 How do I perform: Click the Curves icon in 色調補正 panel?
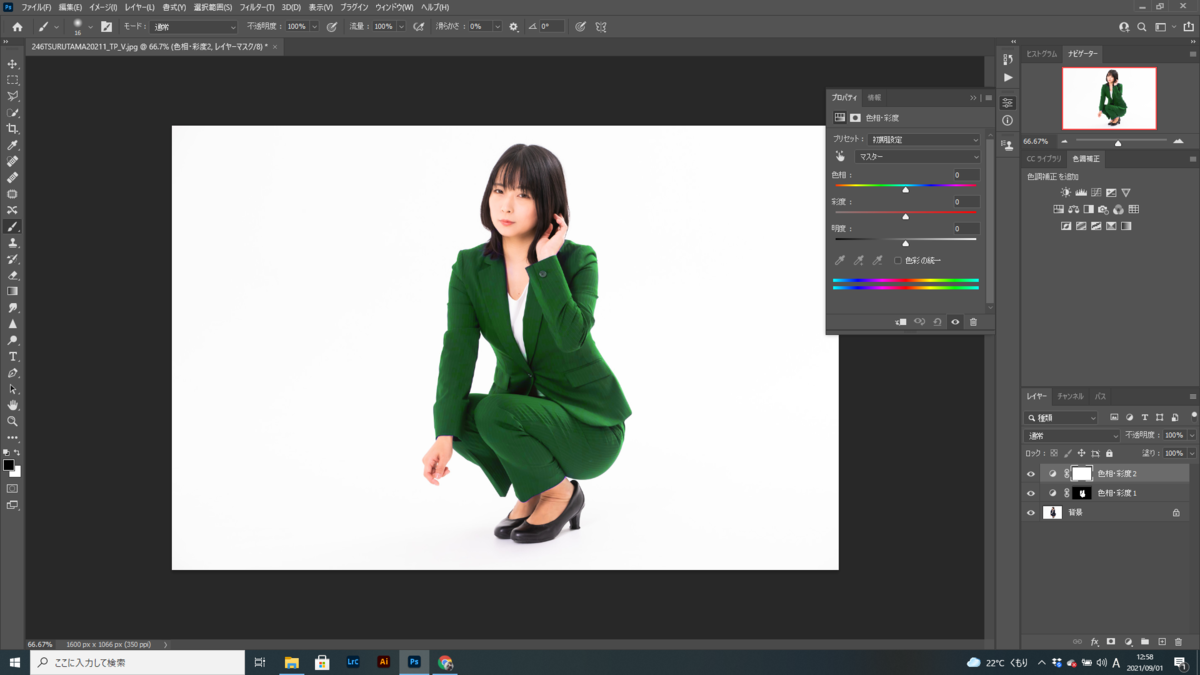point(1096,192)
